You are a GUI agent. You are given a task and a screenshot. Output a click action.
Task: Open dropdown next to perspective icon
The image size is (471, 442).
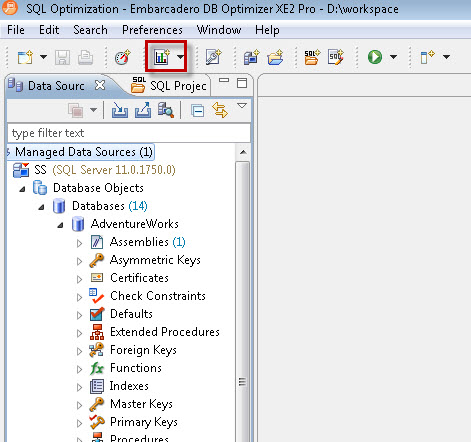[x=446, y=57]
